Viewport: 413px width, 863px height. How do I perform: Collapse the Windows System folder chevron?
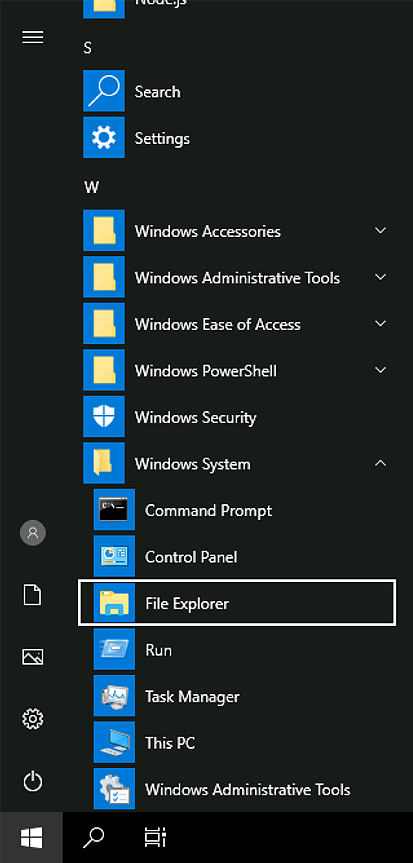point(381,463)
